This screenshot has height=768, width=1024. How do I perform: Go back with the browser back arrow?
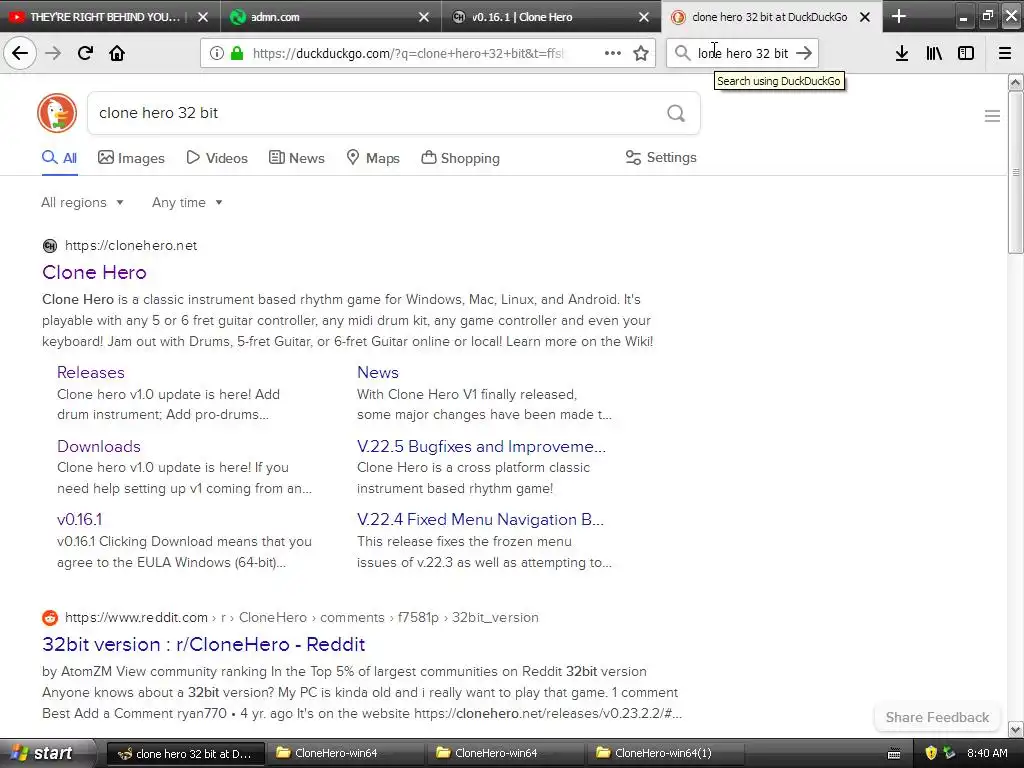[x=20, y=53]
